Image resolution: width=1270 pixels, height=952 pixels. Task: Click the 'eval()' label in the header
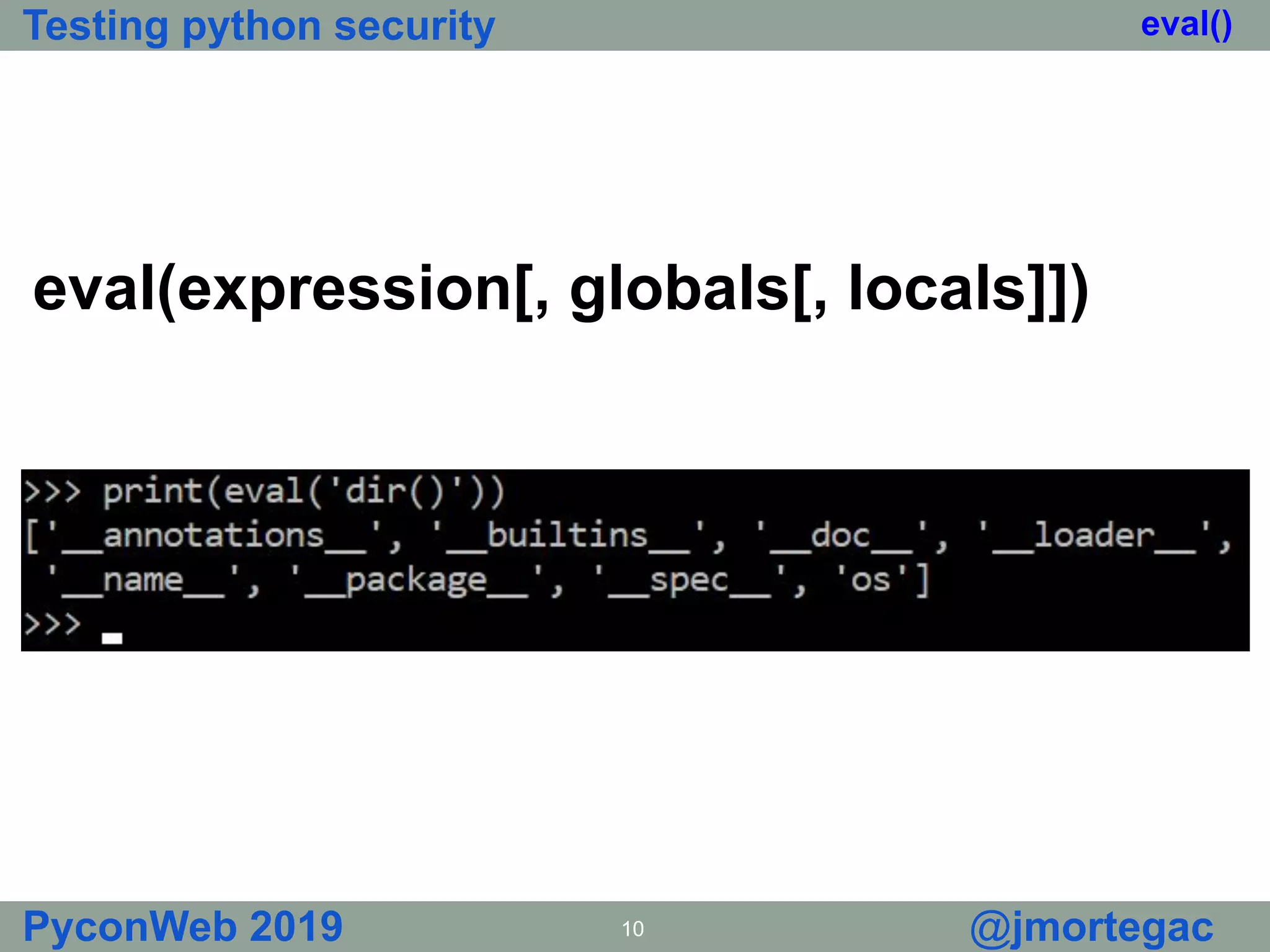tap(1186, 25)
